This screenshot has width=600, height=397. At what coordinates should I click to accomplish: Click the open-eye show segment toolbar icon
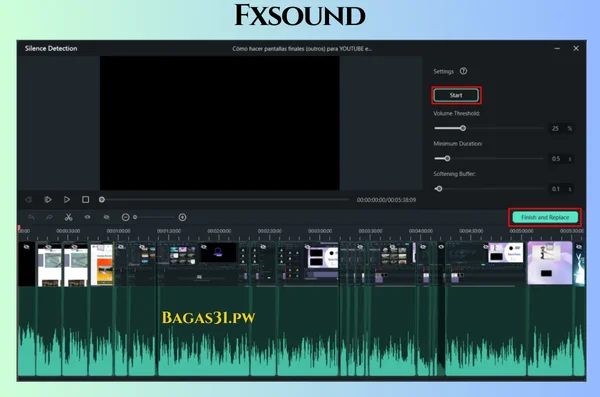[x=87, y=217]
